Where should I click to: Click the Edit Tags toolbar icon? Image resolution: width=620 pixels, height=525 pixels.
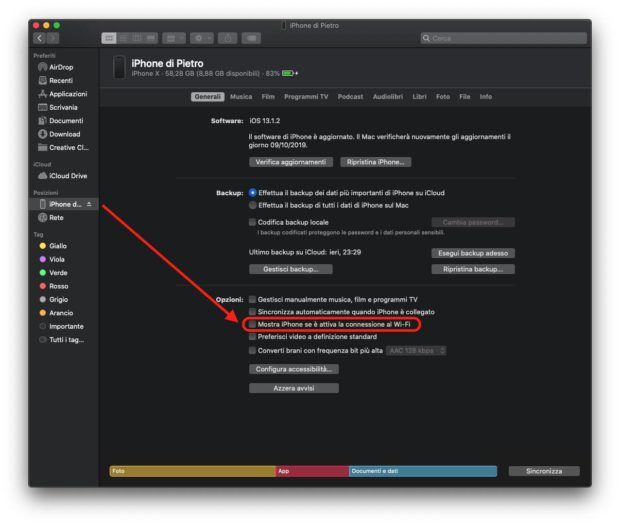251,38
